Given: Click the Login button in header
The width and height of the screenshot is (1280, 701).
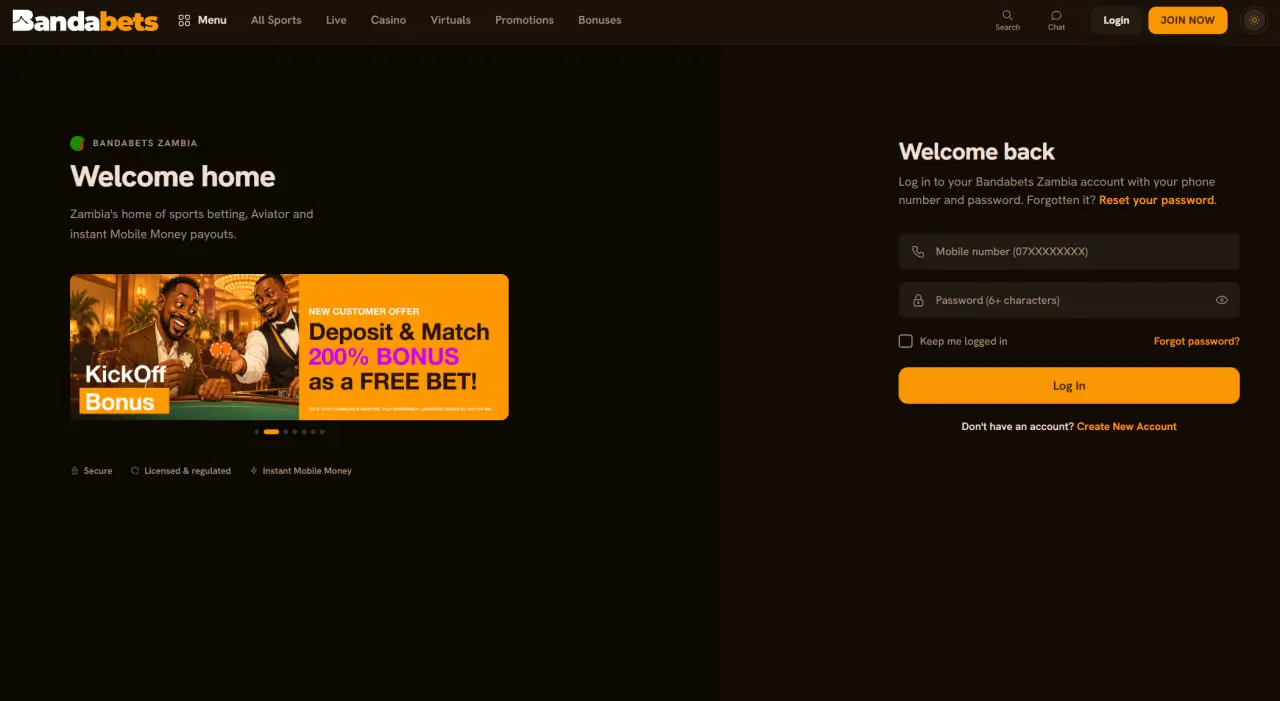Looking at the screenshot, I should pyautogui.click(x=1116, y=20).
